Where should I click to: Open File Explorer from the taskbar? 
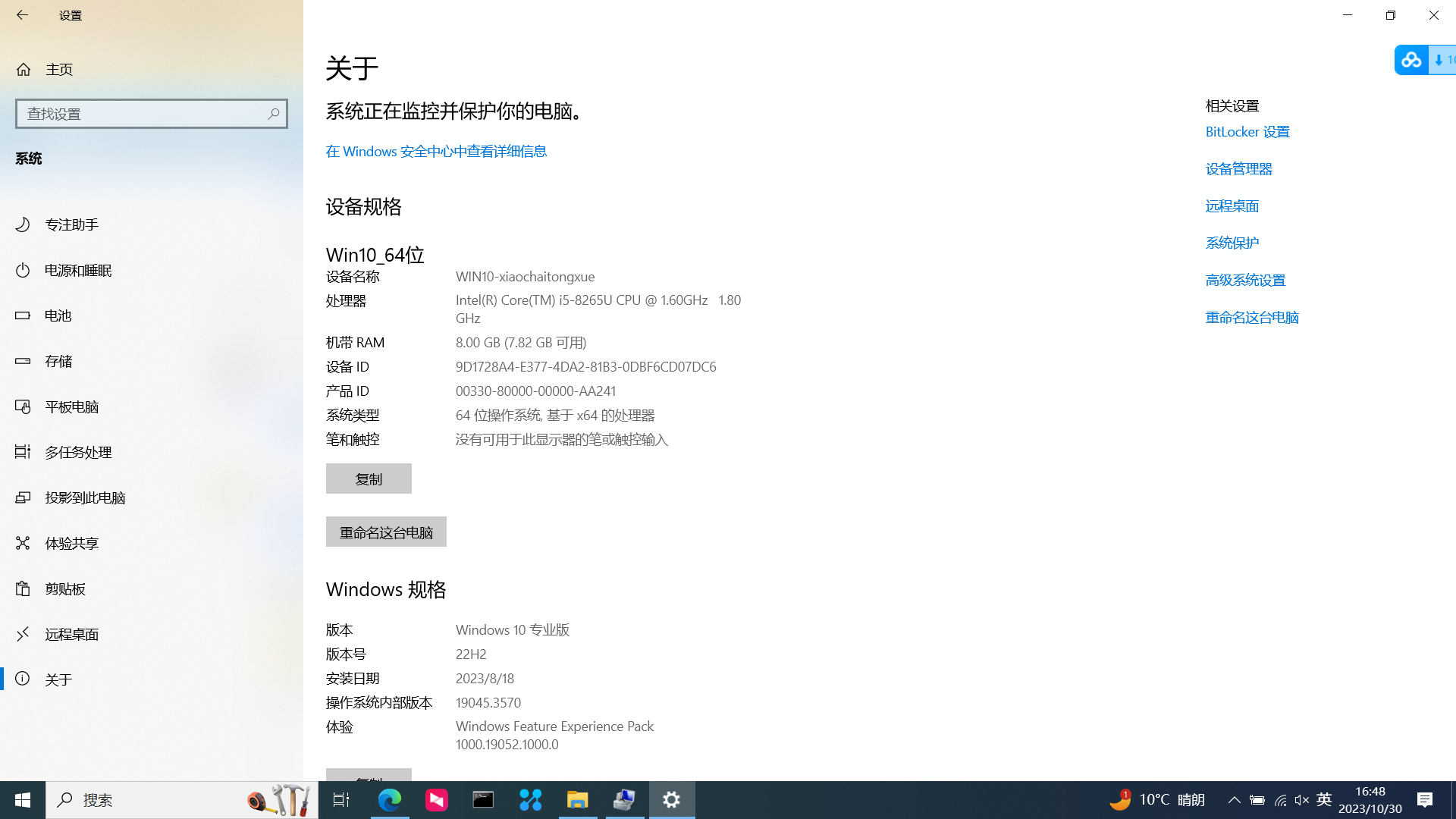tap(577, 799)
